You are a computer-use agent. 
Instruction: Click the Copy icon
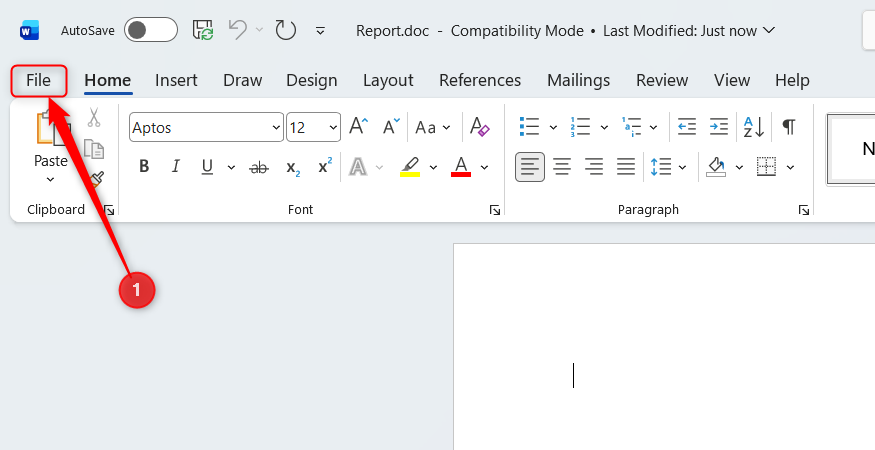click(94, 149)
